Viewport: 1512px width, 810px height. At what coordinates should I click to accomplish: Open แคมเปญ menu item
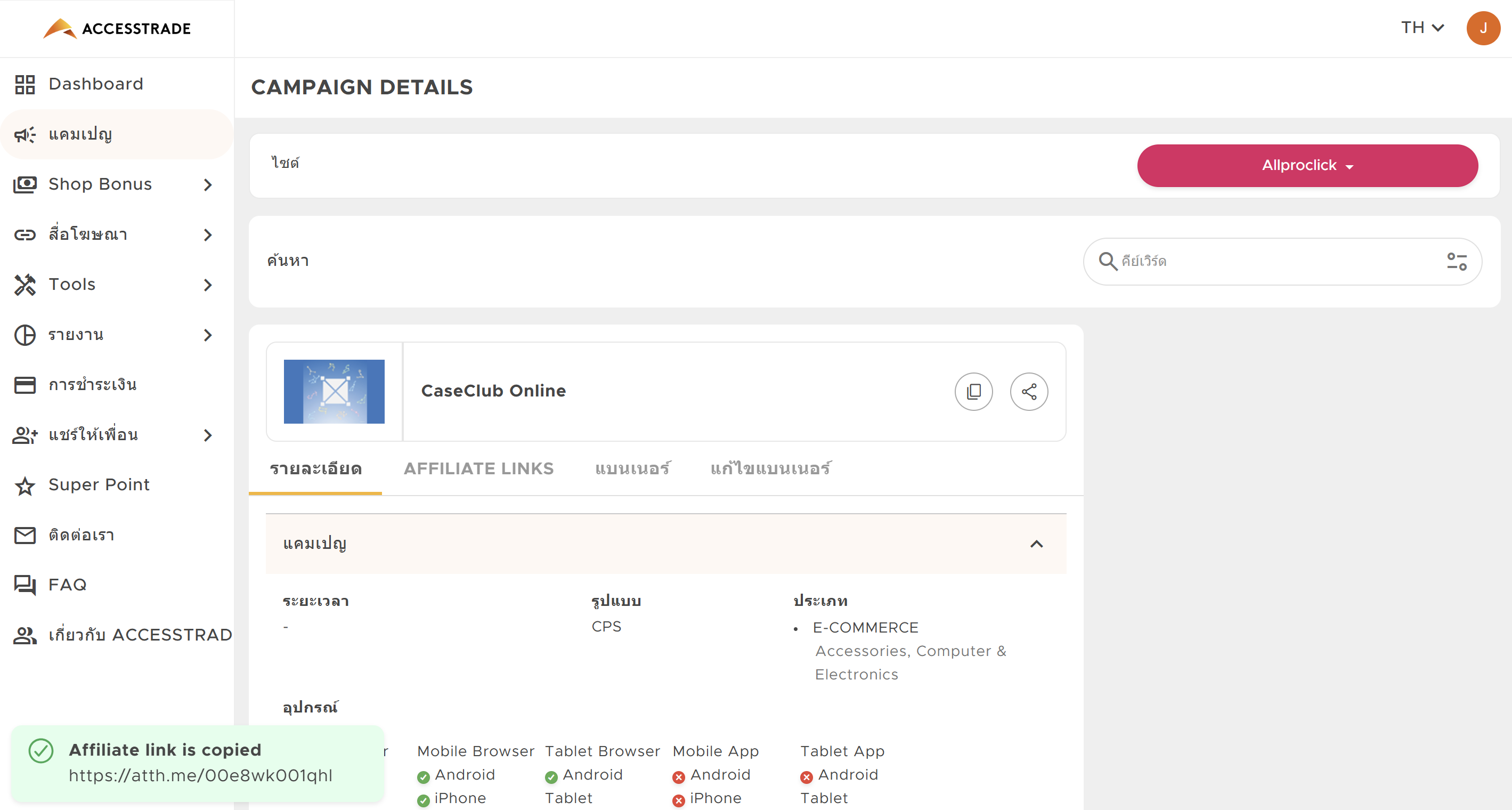tap(117, 134)
